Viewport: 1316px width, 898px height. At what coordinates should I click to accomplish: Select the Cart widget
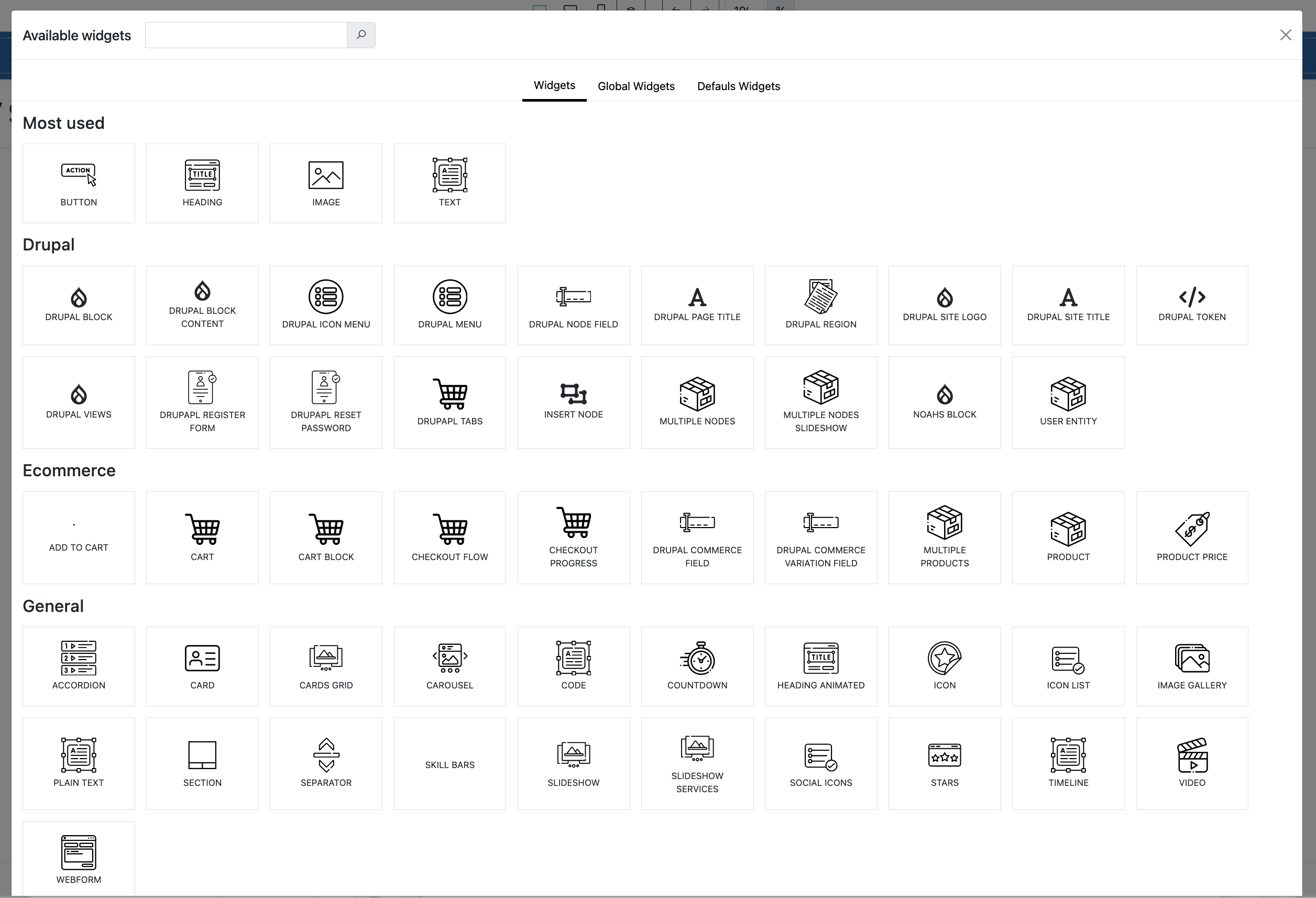click(202, 538)
